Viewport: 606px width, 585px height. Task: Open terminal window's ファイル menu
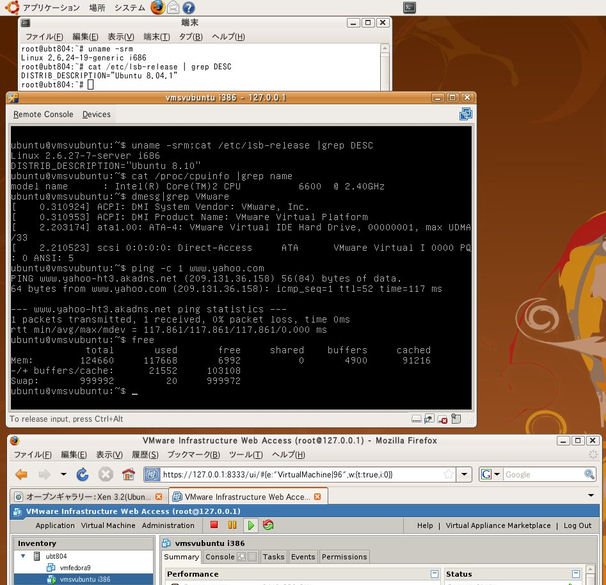point(44,37)
